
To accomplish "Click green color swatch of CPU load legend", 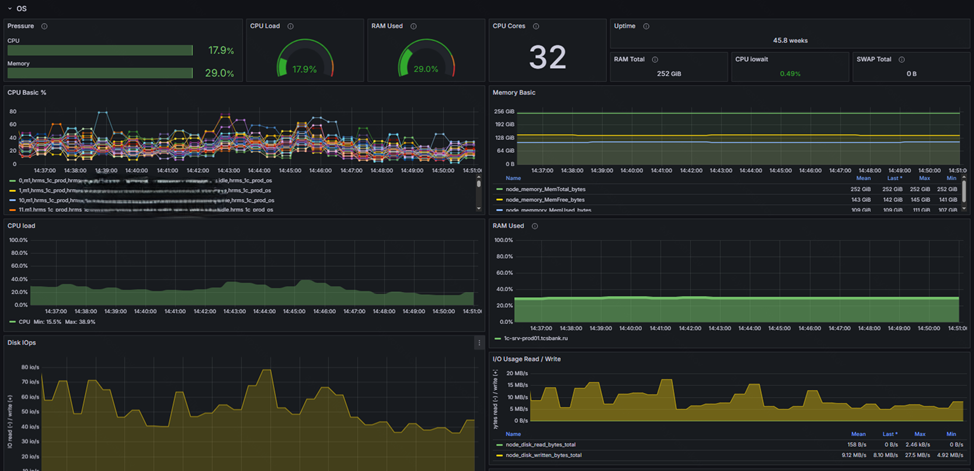I will coord(11,322).
